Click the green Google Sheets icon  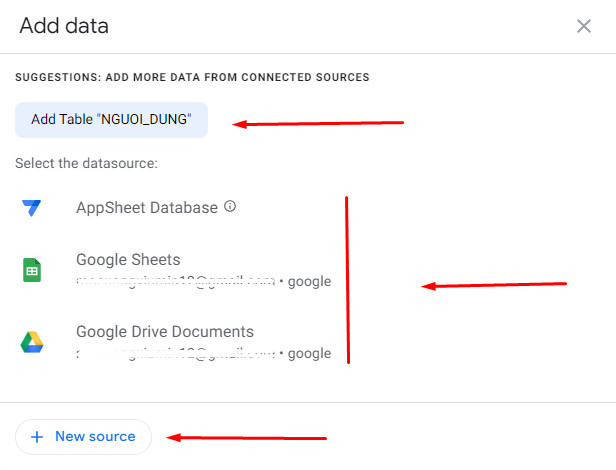pos(31,270)
